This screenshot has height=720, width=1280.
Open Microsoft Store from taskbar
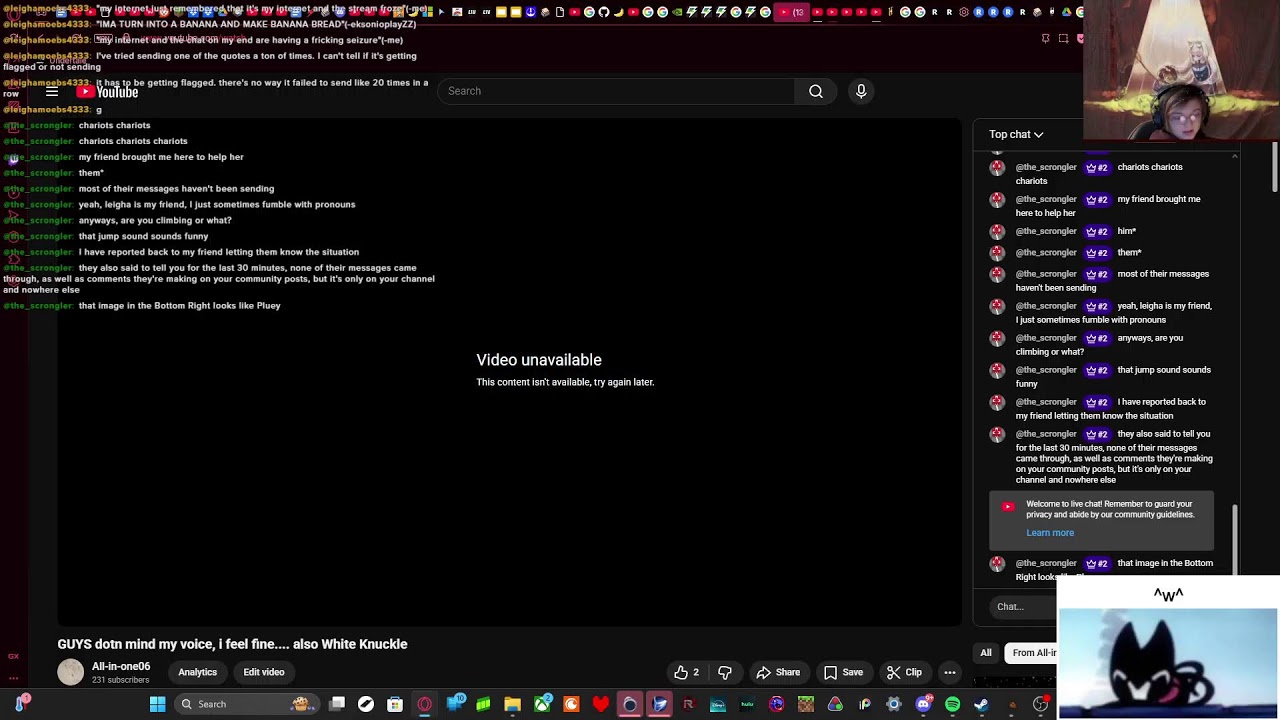395,704
